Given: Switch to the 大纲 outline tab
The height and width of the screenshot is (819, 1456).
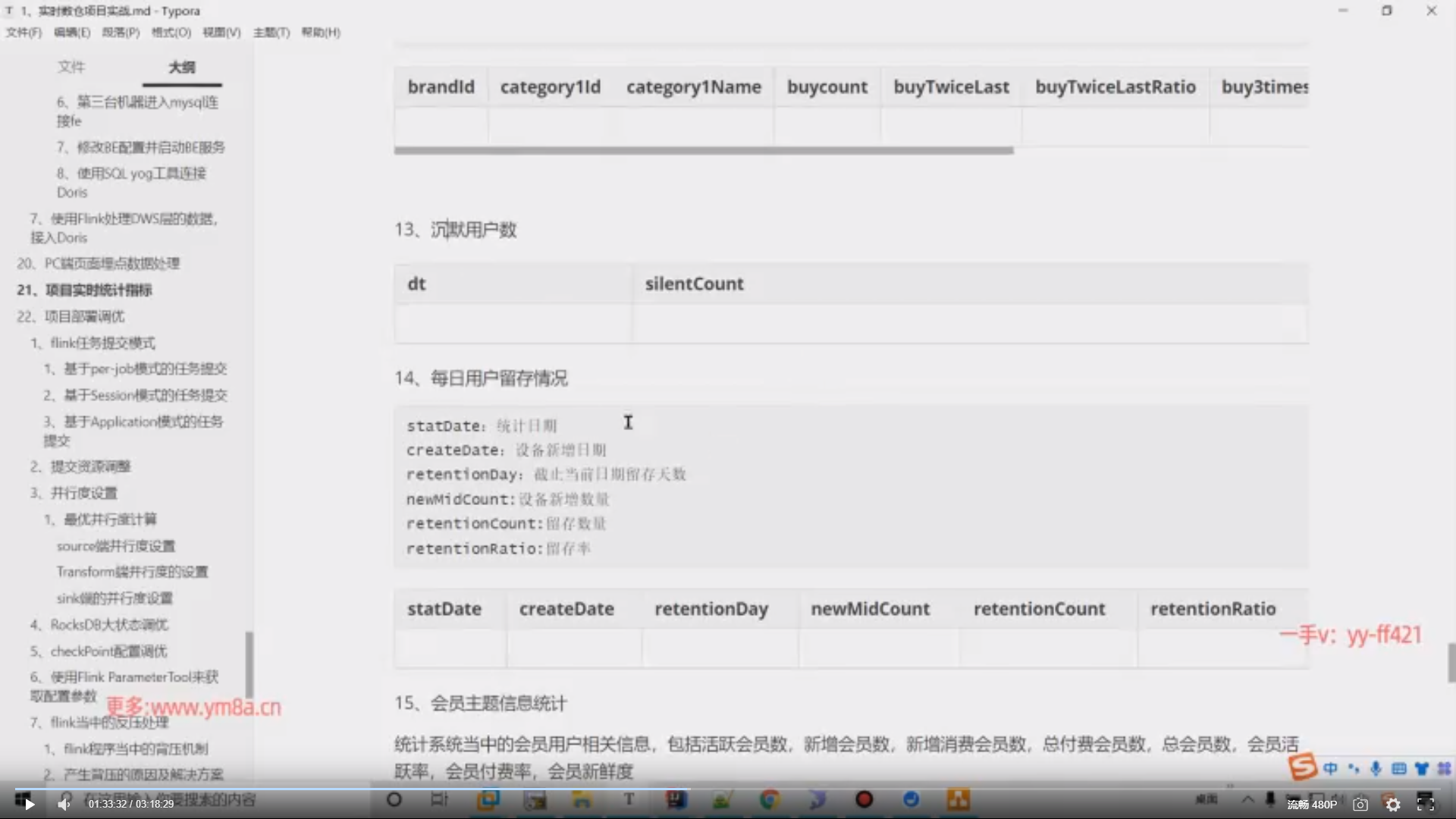Looking at the screenshot, I should point(181,67).
